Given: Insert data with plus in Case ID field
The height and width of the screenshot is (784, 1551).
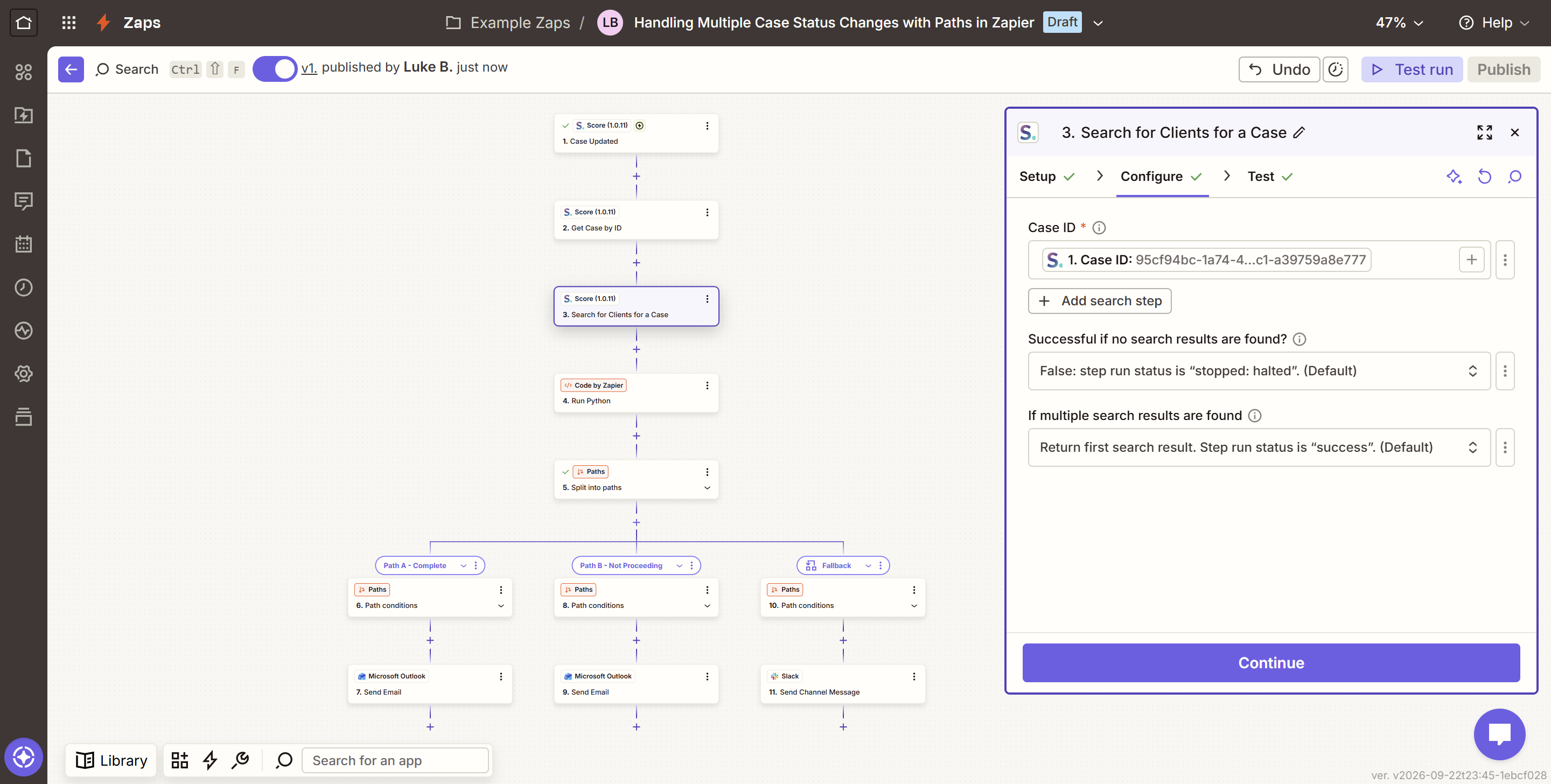Looking at the screenshot, I should coord(1471,260).
